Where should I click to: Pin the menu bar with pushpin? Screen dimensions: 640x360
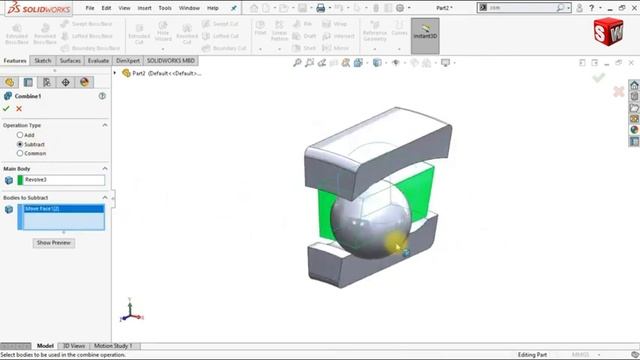233,8
